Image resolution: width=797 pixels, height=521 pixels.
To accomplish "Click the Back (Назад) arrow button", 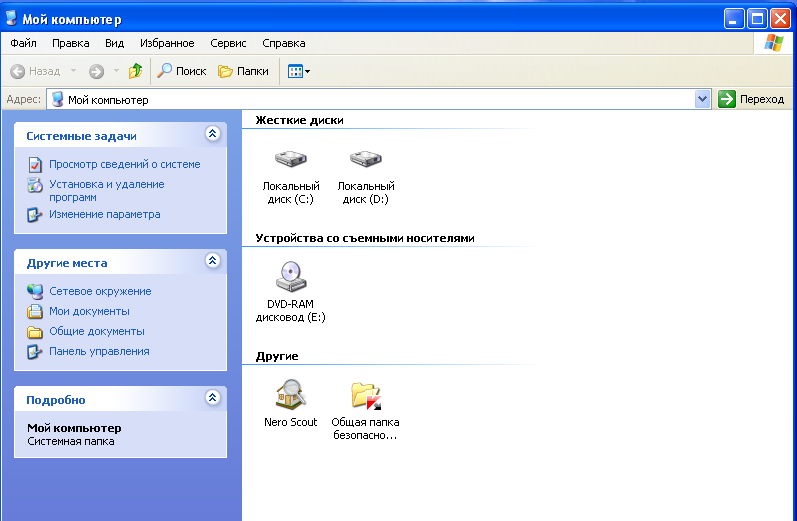I will [35, 71].
